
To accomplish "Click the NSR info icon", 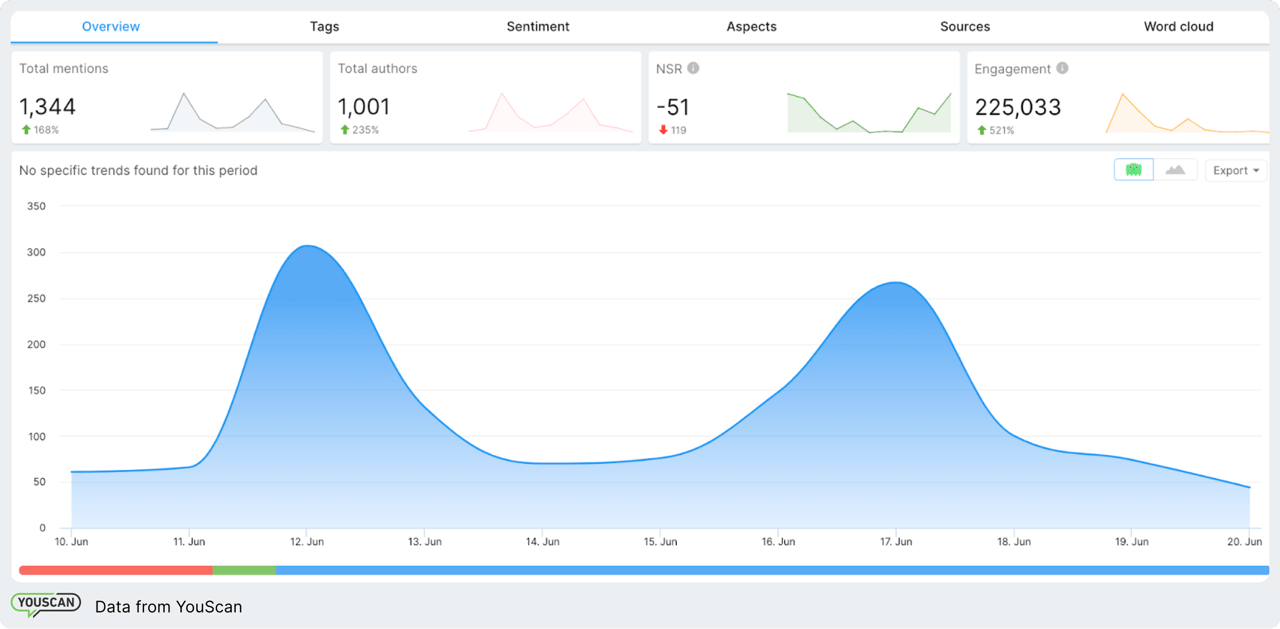I will pos(693,68).
